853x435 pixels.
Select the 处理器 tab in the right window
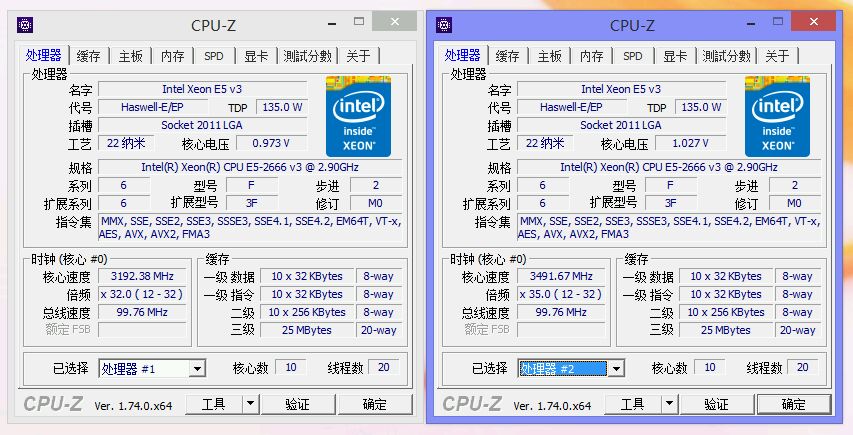coord(462,55)
